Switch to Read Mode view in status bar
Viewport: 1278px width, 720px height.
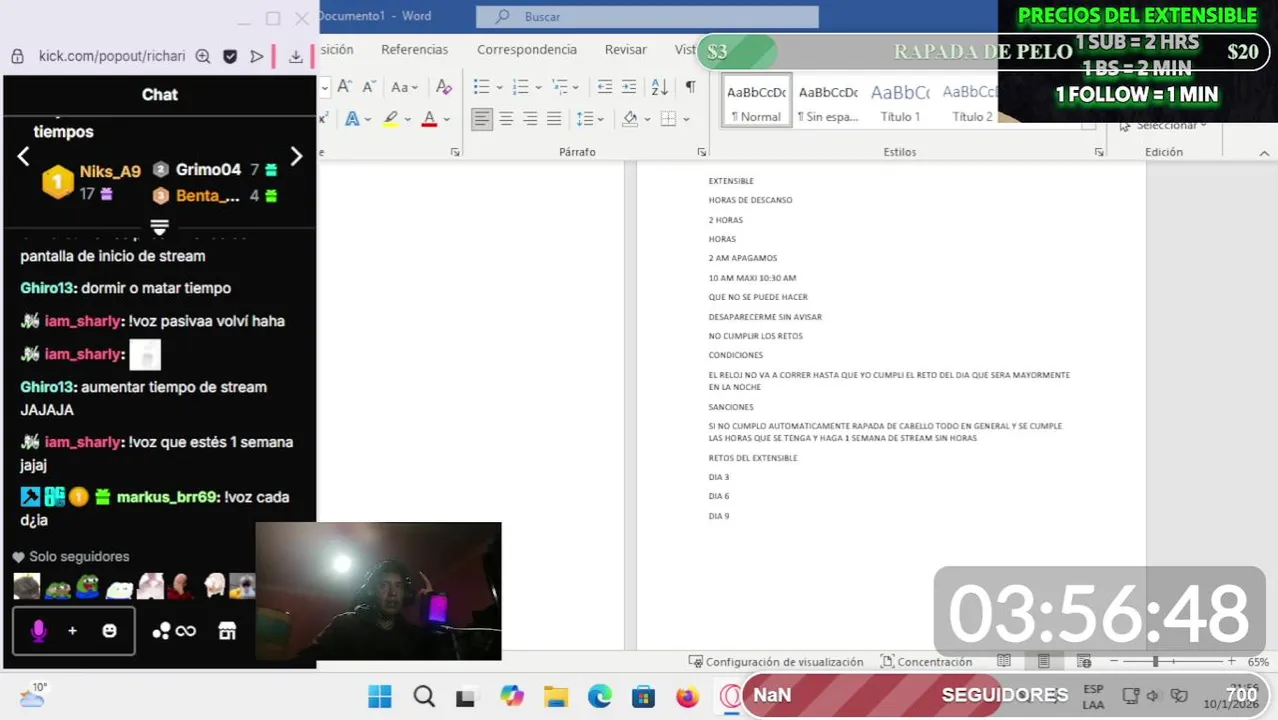pos(1004,662)
